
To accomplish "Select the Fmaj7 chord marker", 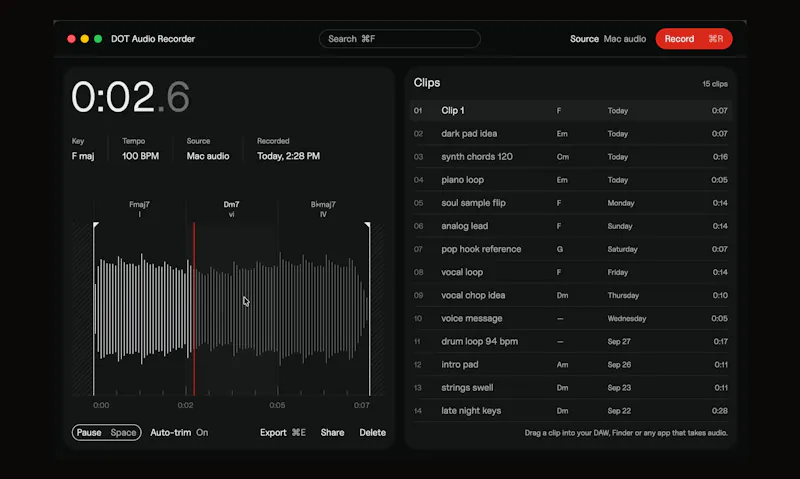I will pyautogui.click(x=139, y=209).
